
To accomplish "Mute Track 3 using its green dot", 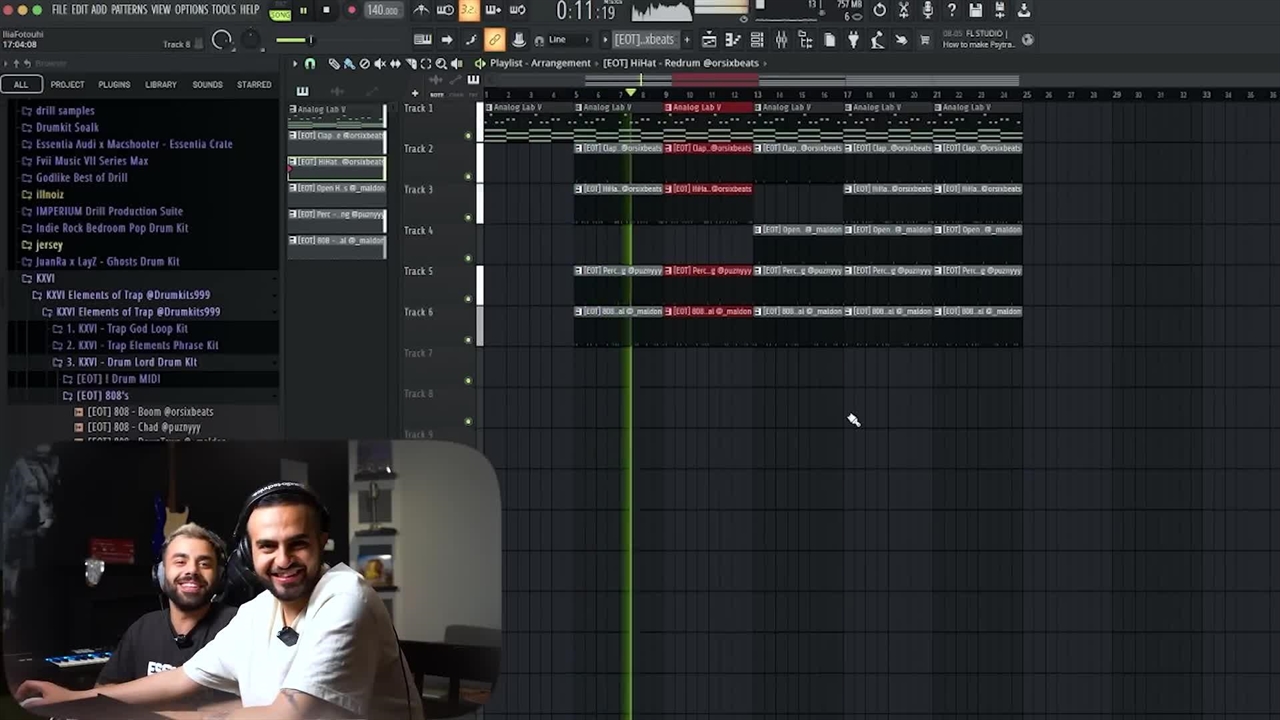I will [x=468, y=218].
